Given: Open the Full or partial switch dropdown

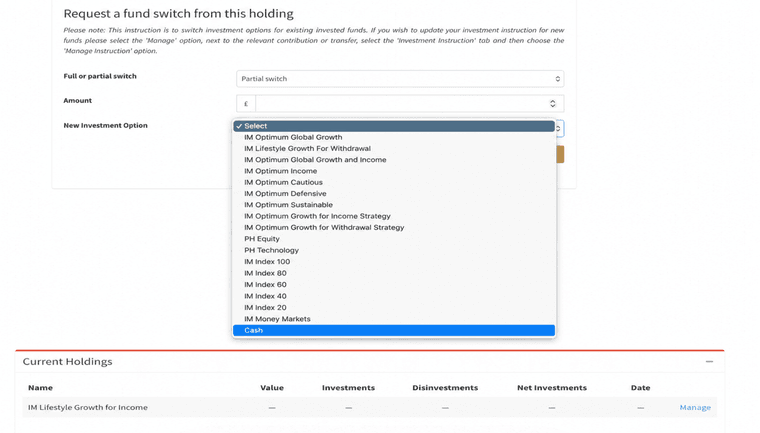Looking at the screenshot, I should pos(399,79).
